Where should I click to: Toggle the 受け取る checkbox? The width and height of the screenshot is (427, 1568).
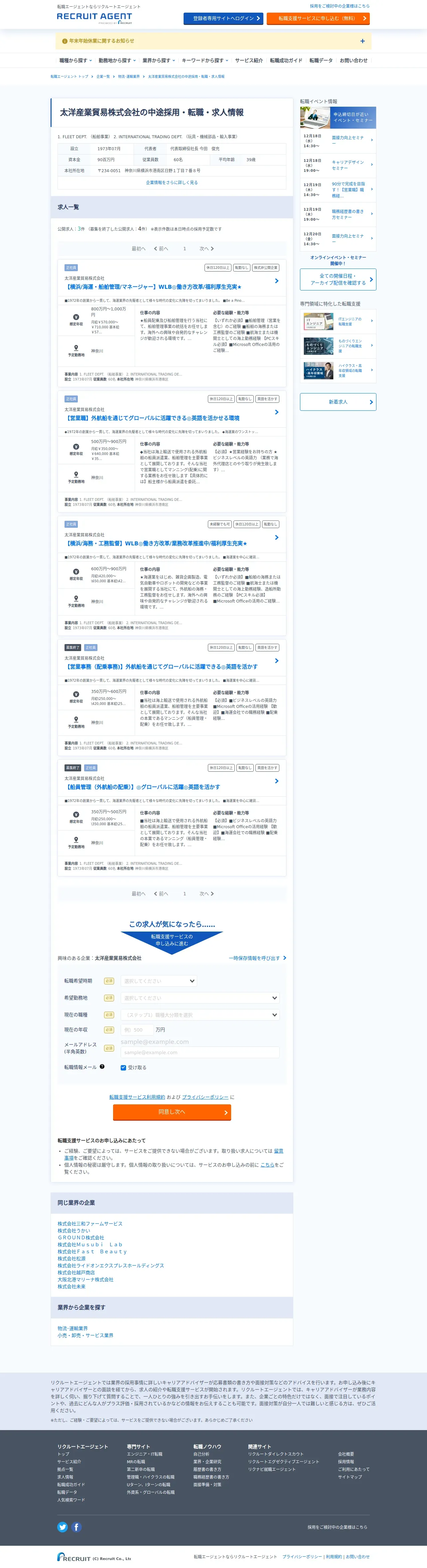click(124, 1067)
